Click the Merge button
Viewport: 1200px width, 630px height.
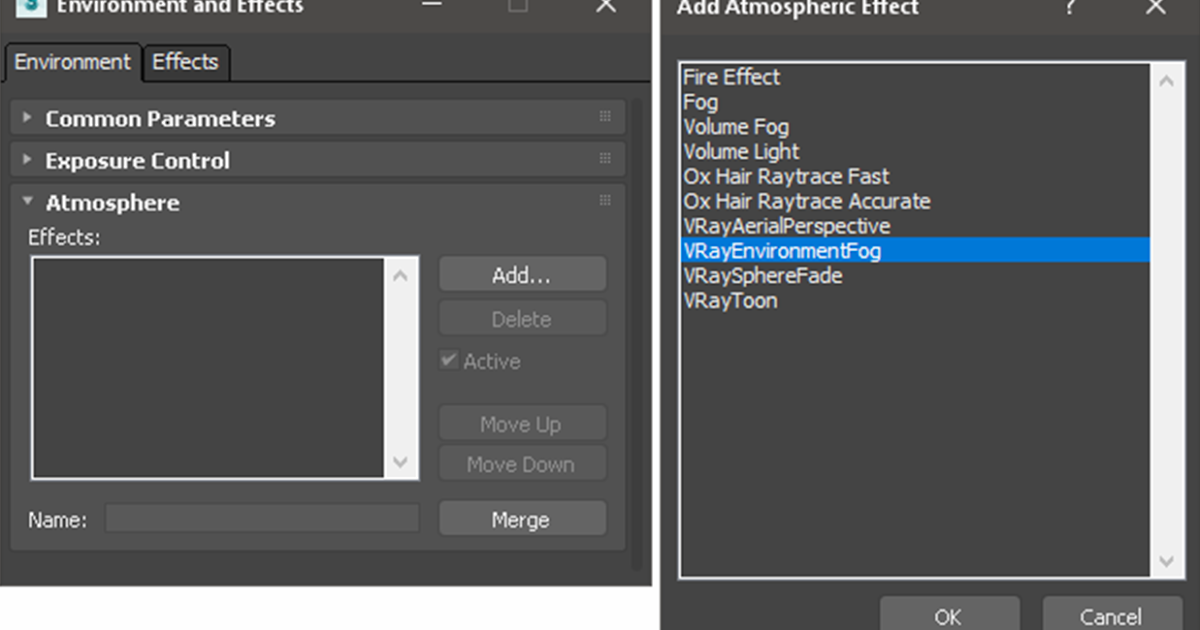[522, 520]
